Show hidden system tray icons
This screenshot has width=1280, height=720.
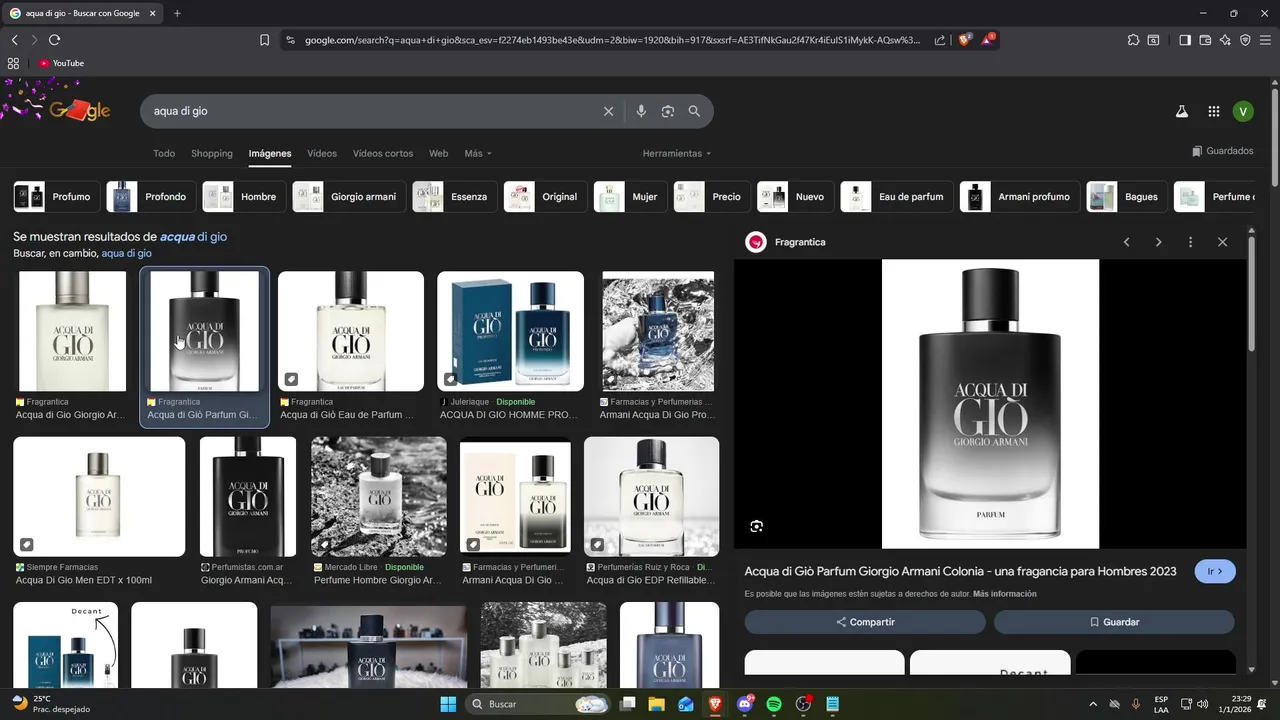1092,704
